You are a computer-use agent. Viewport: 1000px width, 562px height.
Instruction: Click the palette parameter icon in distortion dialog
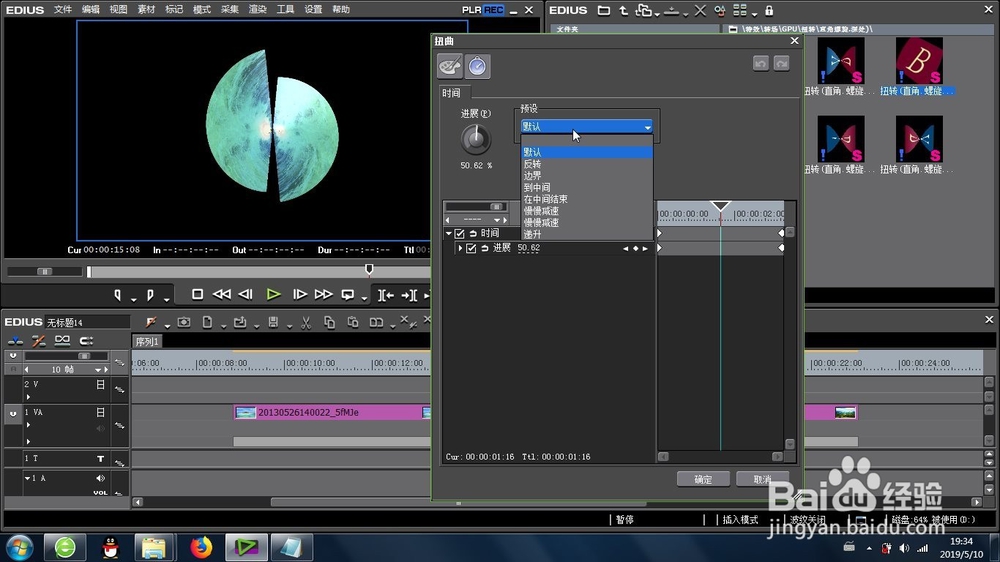coord(450,66)
